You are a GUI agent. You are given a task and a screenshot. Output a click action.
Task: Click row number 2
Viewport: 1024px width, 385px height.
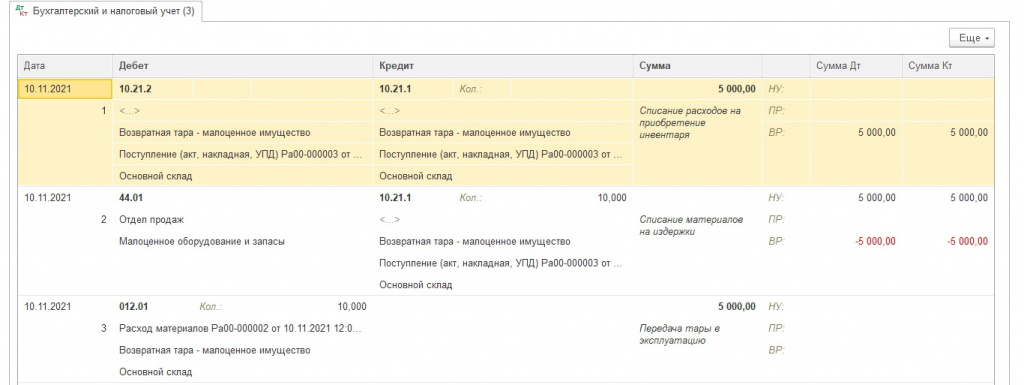(103, 220)
